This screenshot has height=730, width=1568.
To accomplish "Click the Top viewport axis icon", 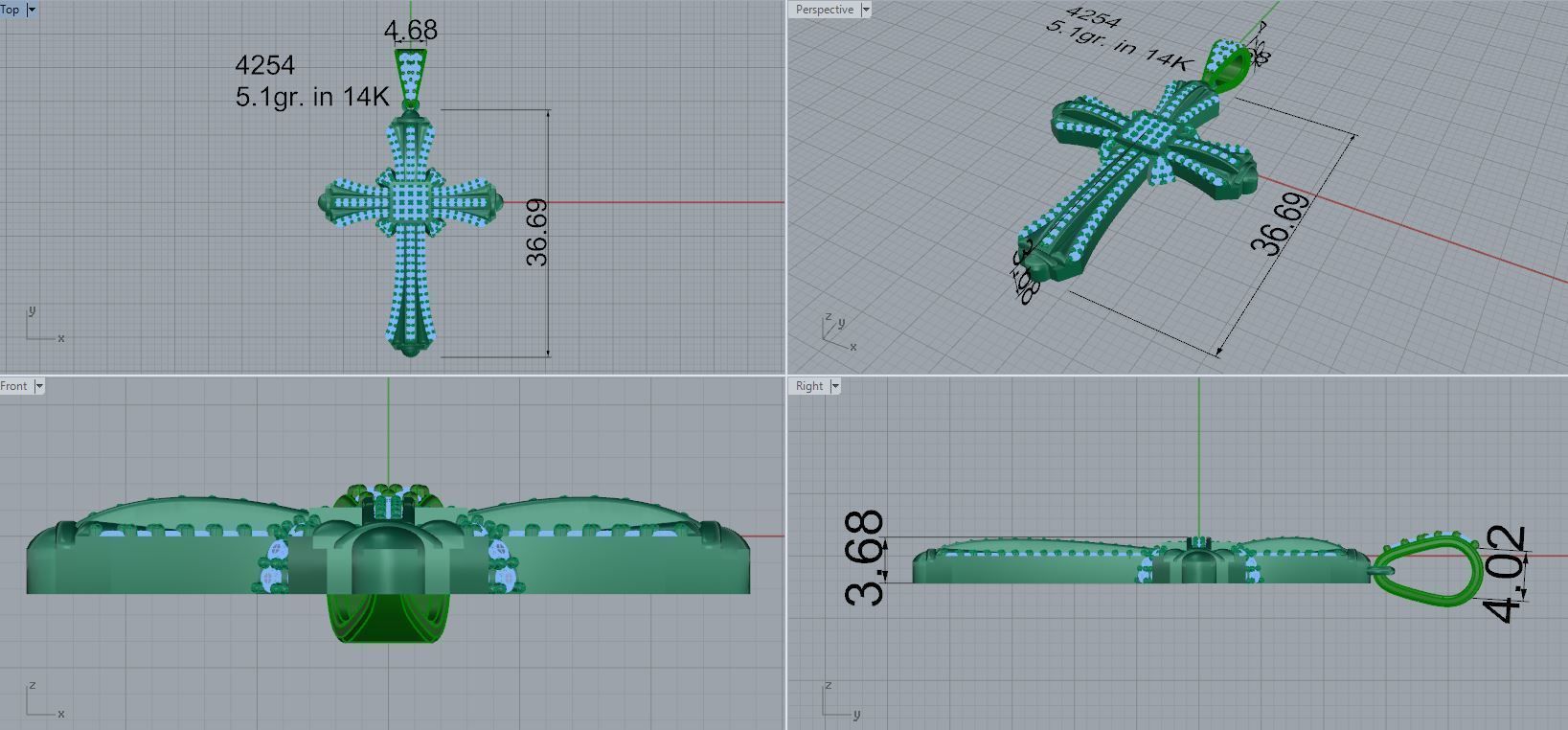I will point(44,325).
